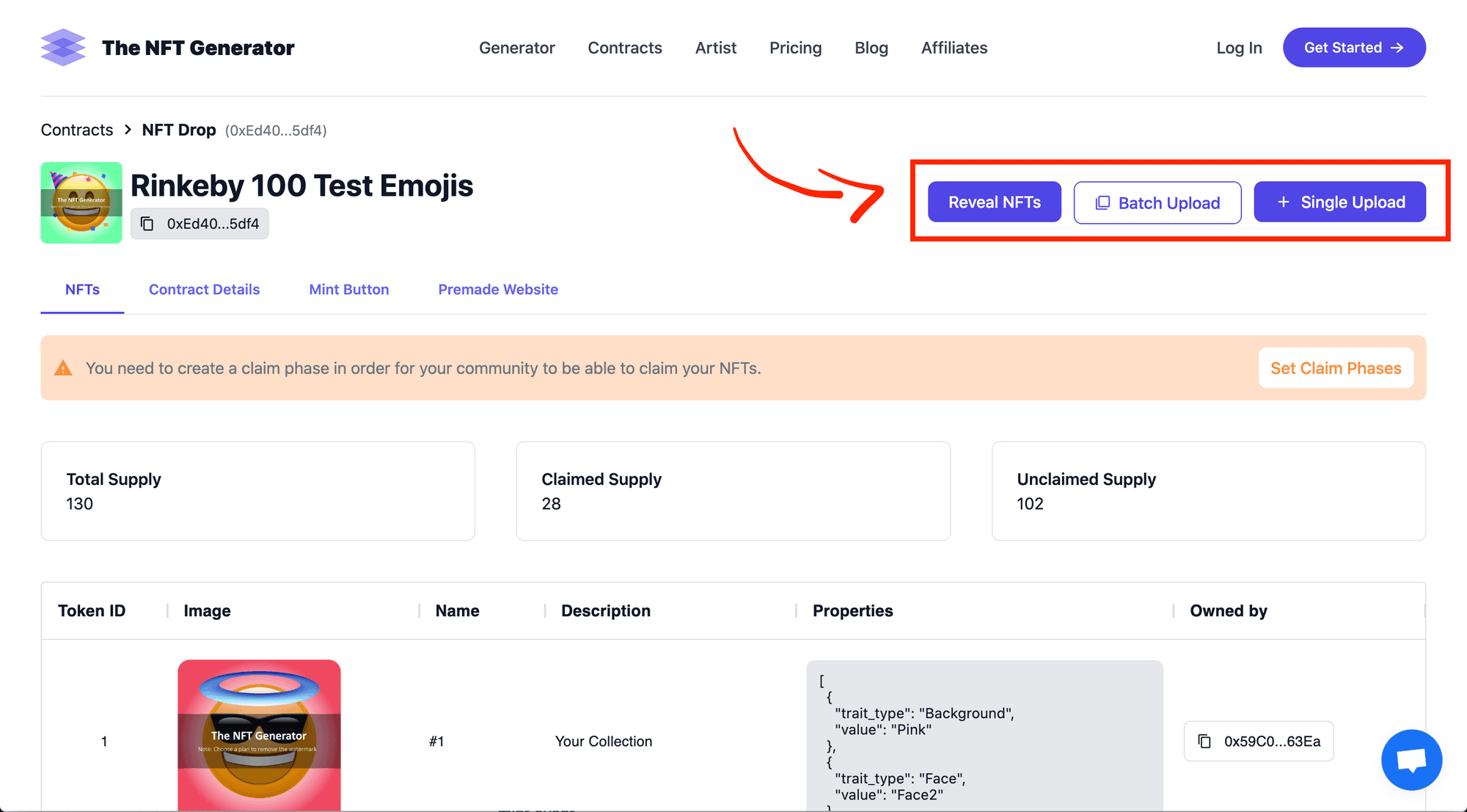The height and width of the screenshot is (812, 1467).
Task: Click the Set Claim Phases link
Action: tap(1336, 368)
